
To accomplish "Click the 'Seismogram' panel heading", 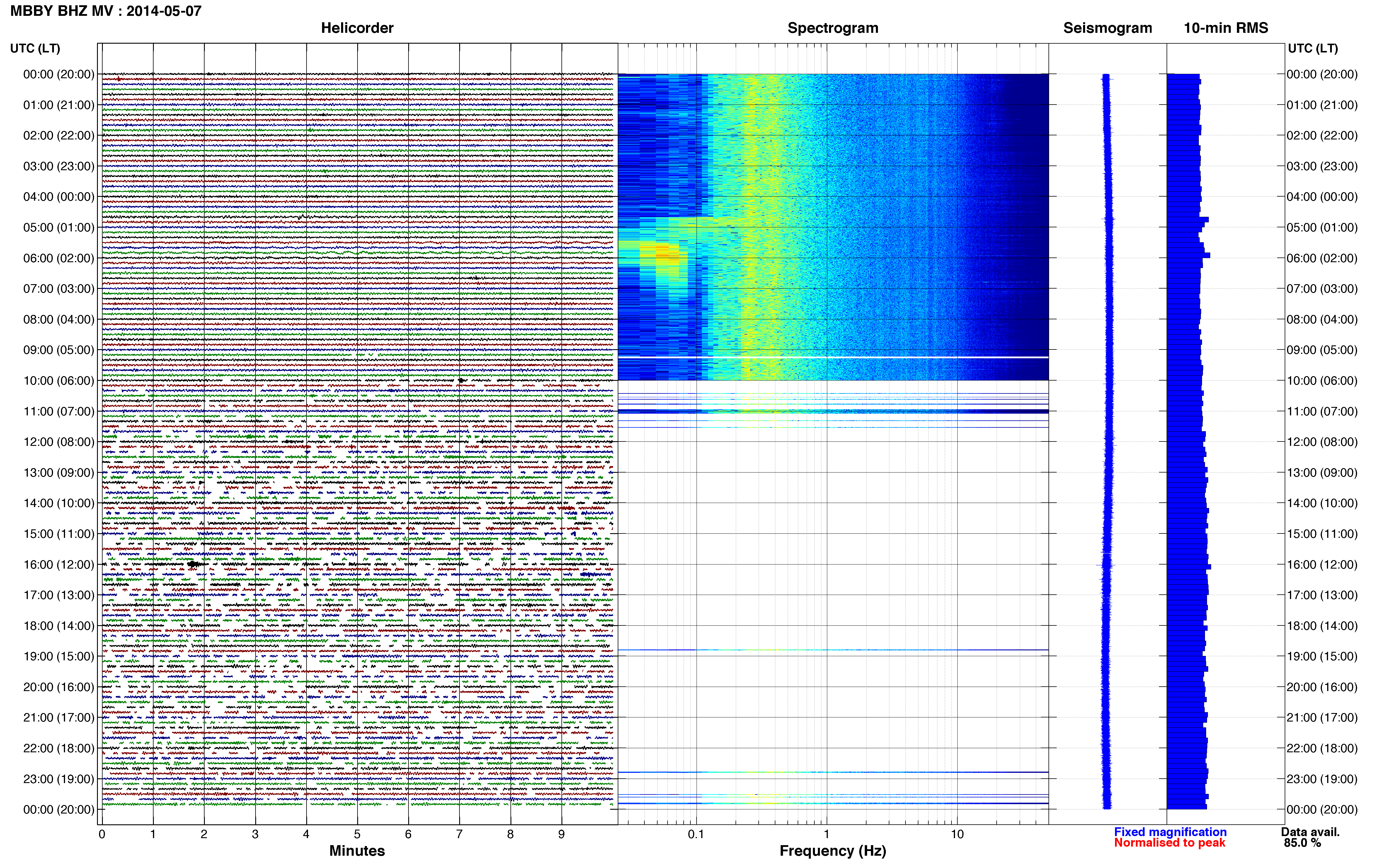I will pos(1108,28).
